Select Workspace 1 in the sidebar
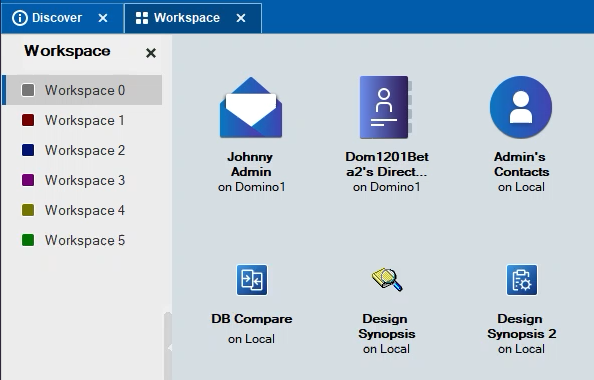This screenshot has width=594, height=380. click(x=82, y=120)
